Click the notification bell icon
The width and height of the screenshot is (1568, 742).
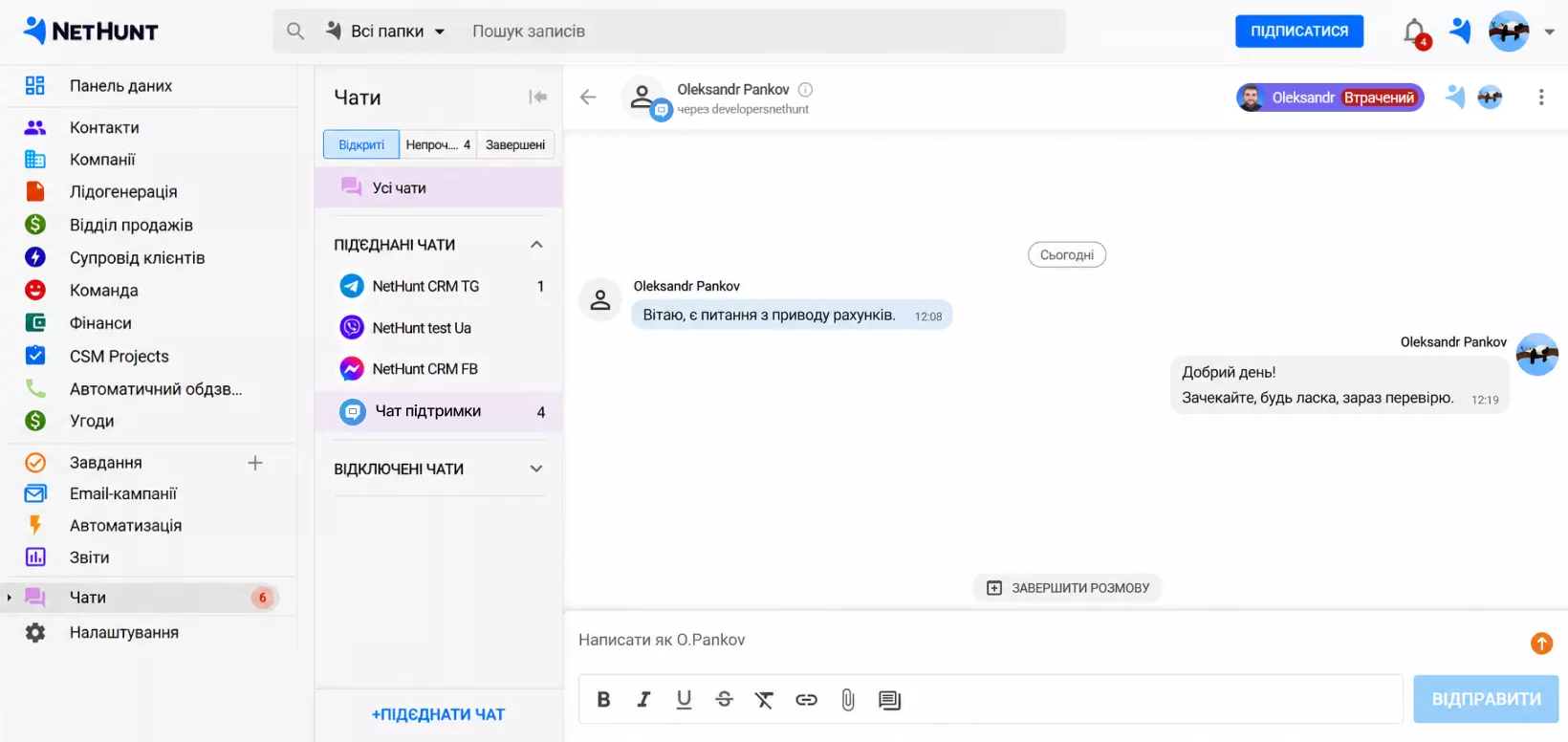coord(1415,32)
